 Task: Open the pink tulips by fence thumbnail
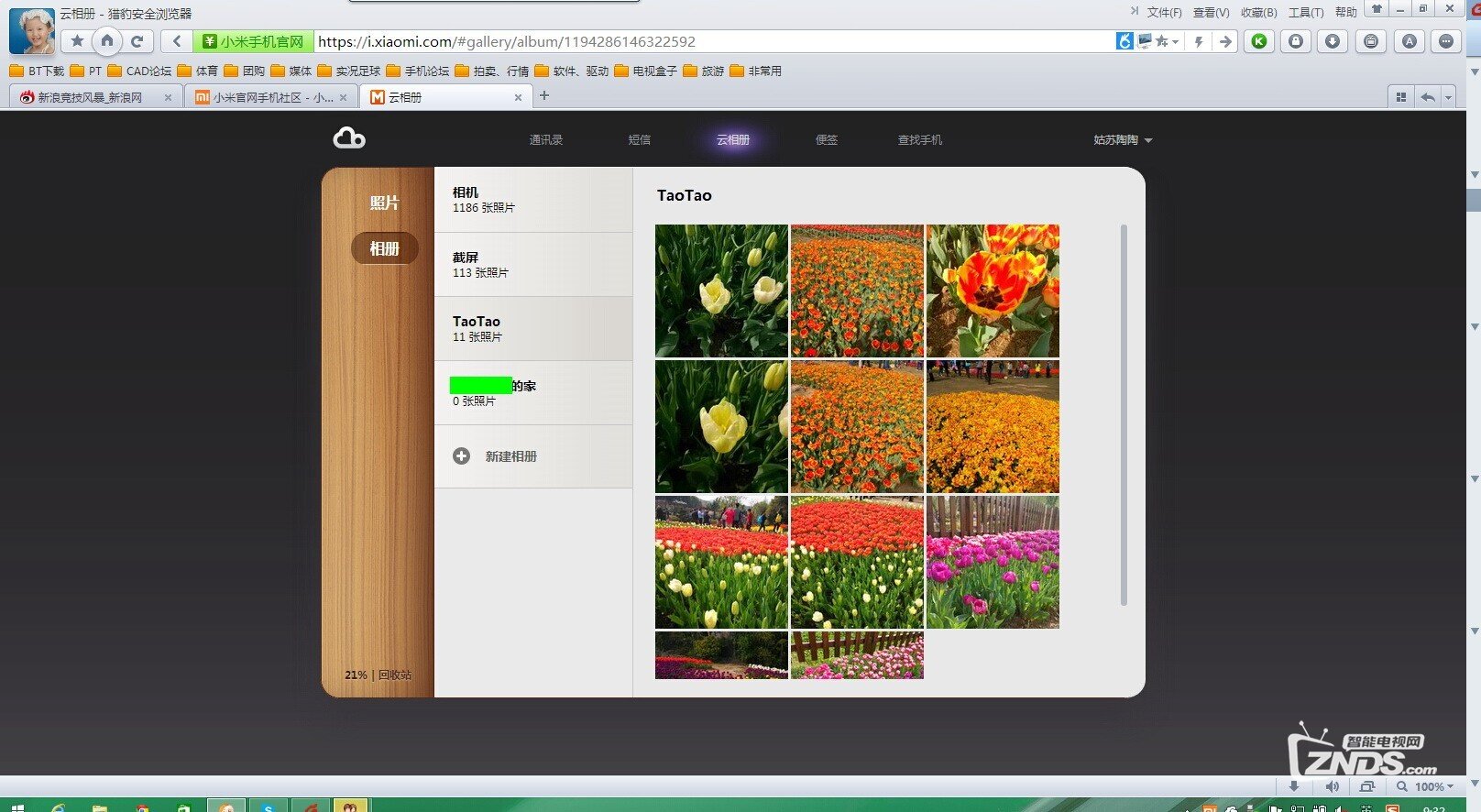993,562
